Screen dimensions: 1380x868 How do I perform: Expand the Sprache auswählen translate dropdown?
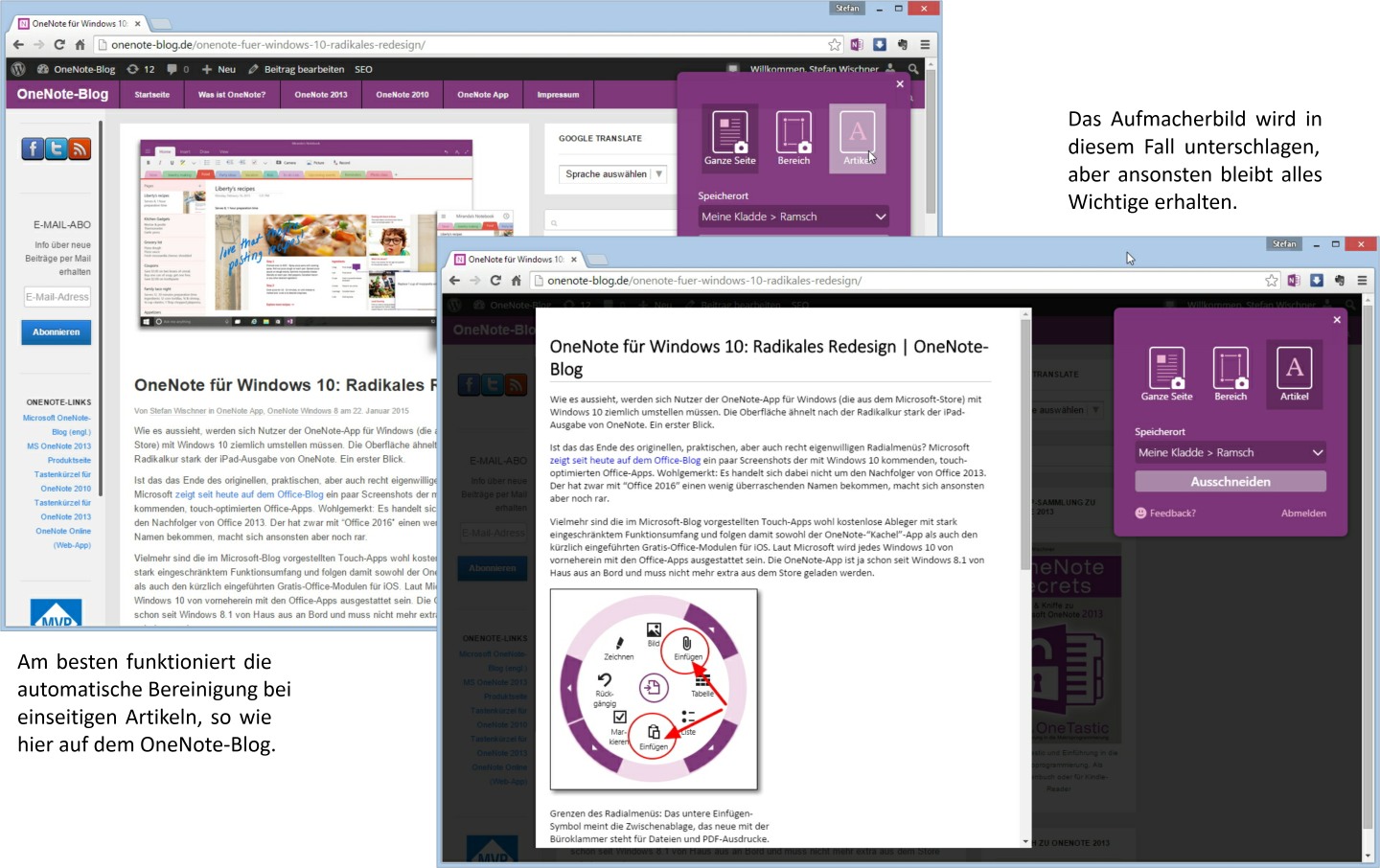point(610,173)
